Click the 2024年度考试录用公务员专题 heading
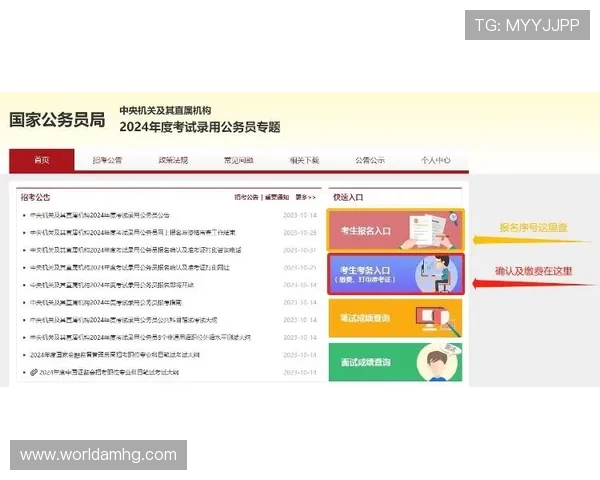This screenshot has height=480, width=600. pyautogui.click(x=200, y=127)
